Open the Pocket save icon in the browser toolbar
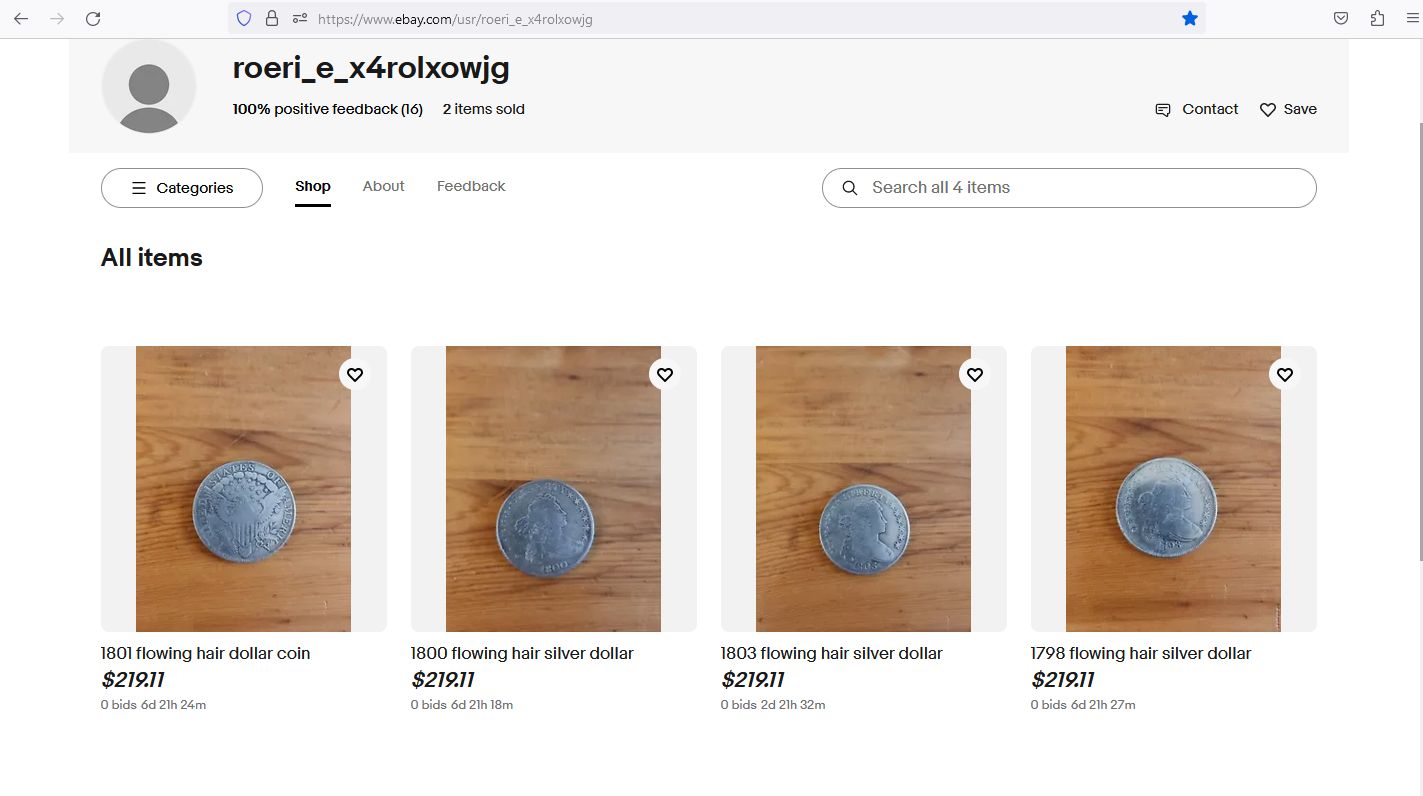Viewport: 1423px width, 796px height. point(1341,18)
